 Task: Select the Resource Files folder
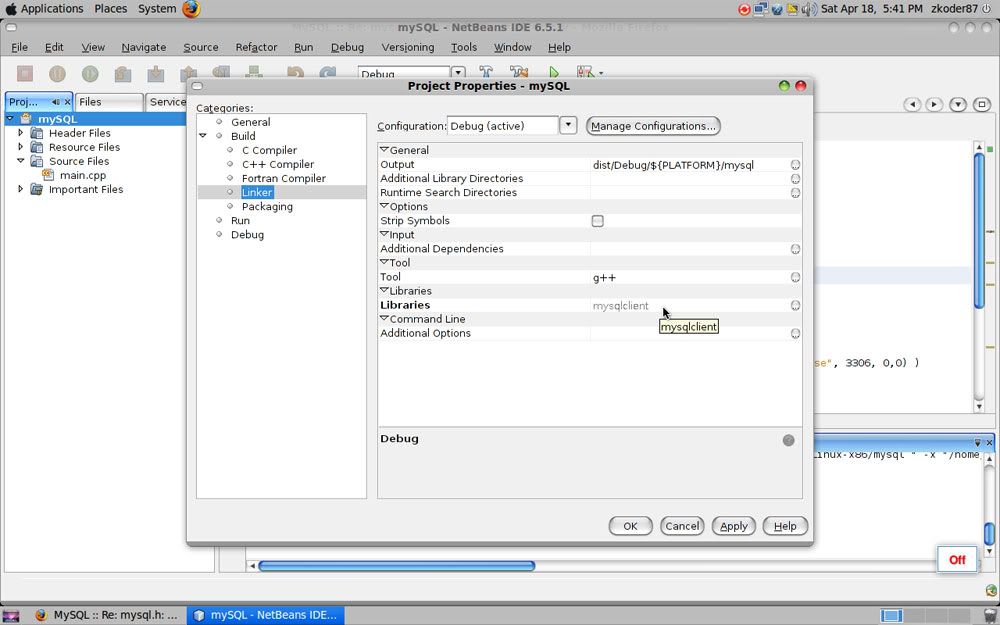click(x=84, y=147)
